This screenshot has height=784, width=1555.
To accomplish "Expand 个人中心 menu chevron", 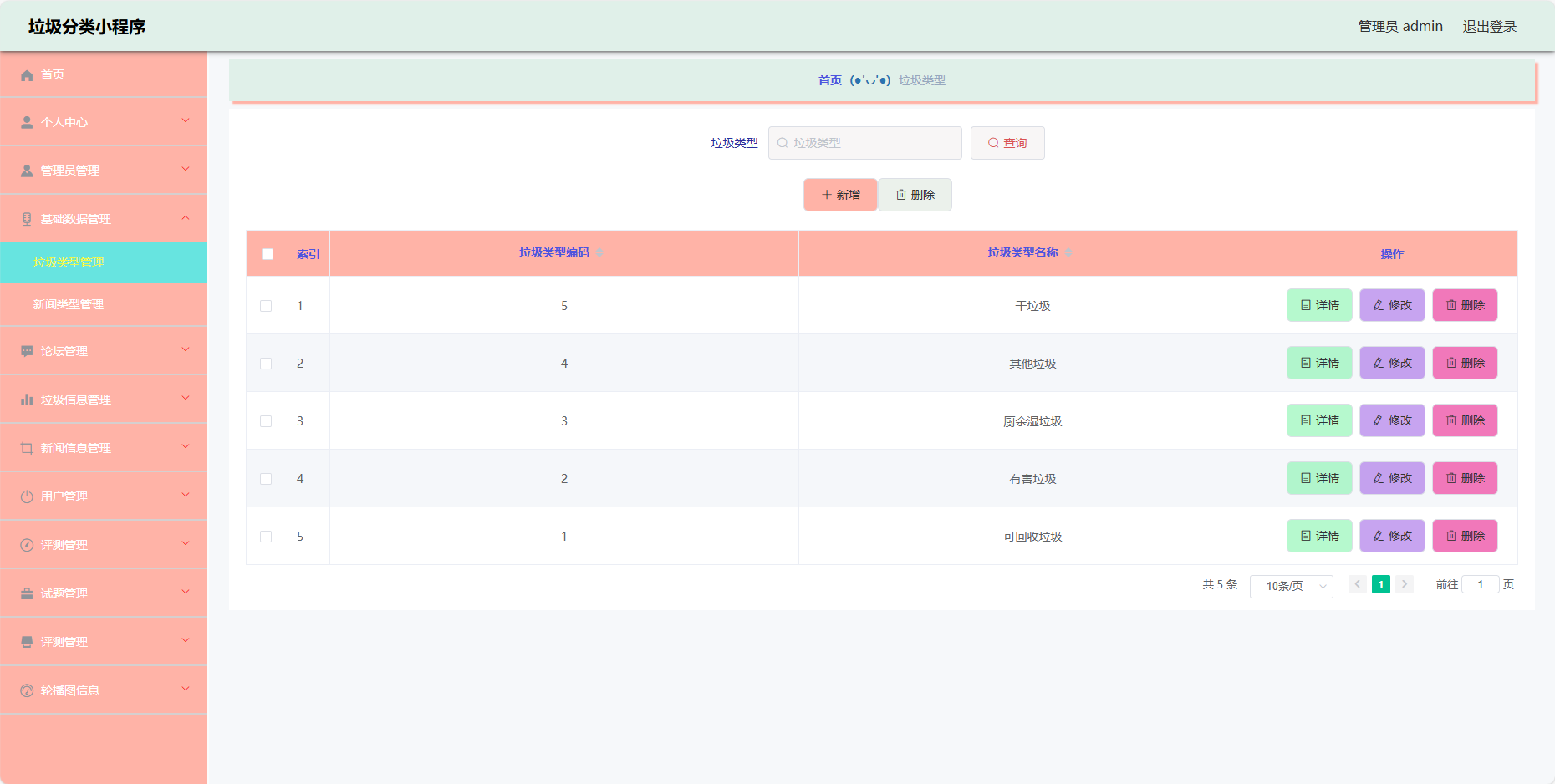I will (186, 121).
